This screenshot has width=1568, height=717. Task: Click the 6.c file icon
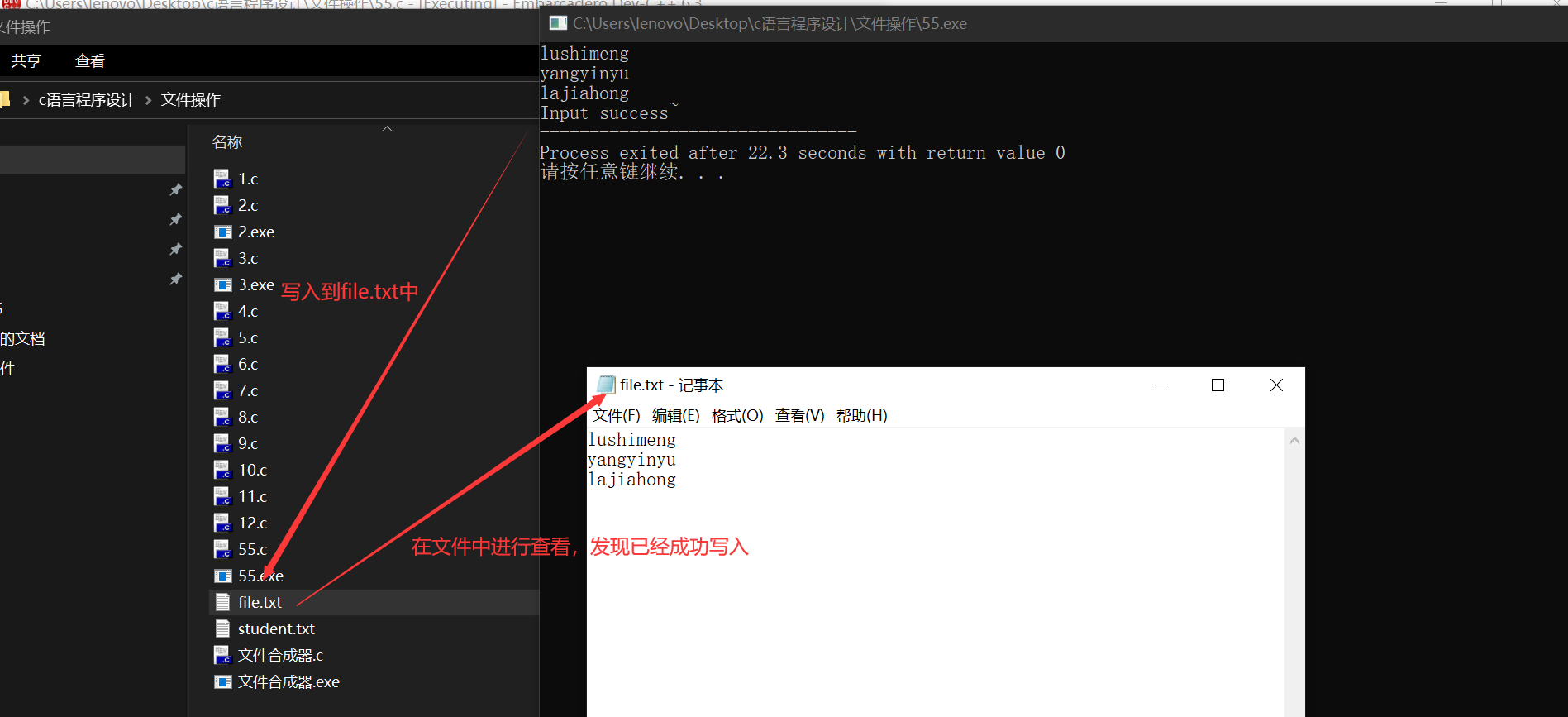222,364
